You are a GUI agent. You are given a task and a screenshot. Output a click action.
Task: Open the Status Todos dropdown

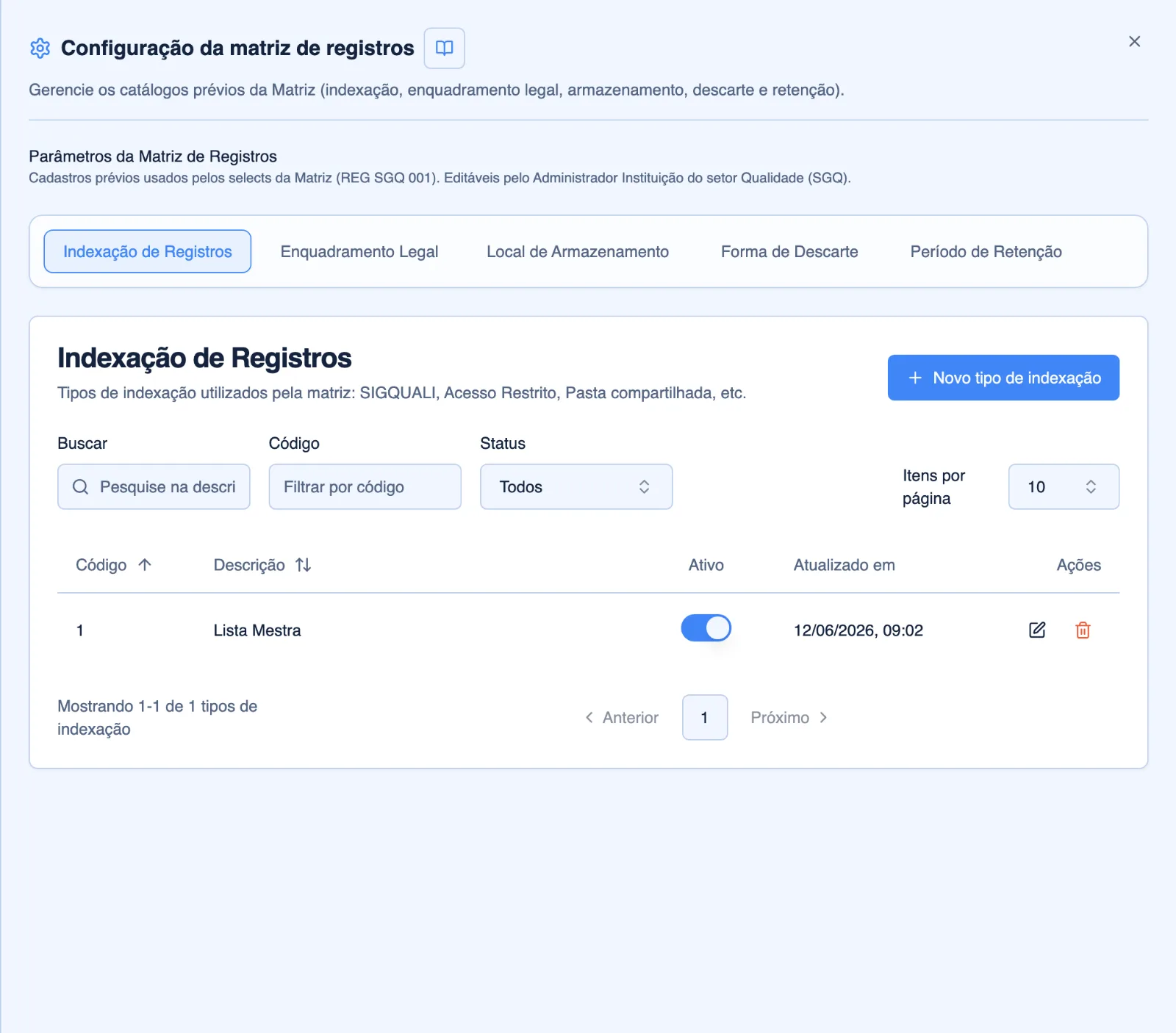pos(576,486)
